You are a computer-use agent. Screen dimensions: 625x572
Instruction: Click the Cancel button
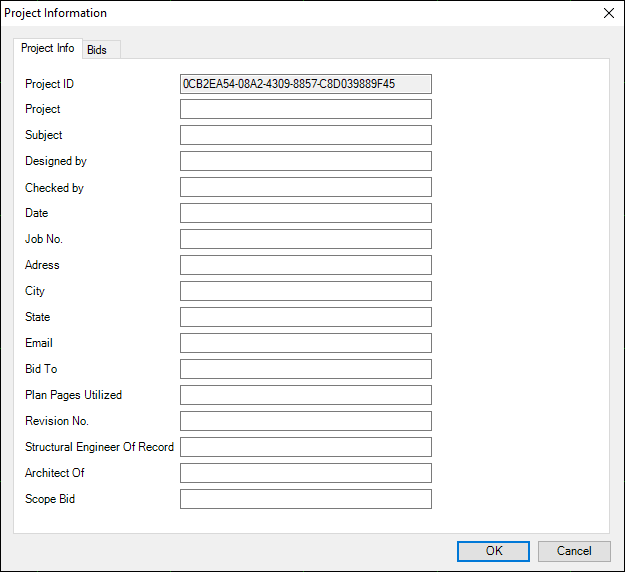pyautogui.click(x=573, y=551)
